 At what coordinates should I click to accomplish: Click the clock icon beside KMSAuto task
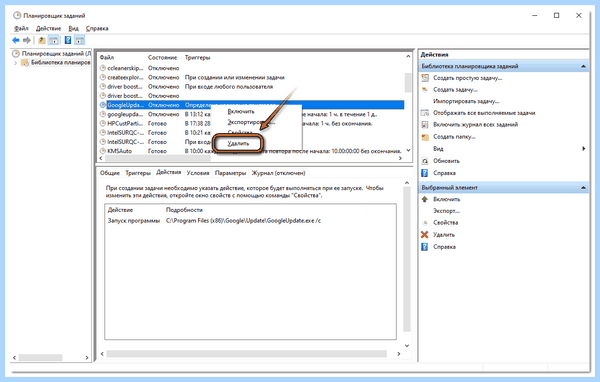coord(103,151)
